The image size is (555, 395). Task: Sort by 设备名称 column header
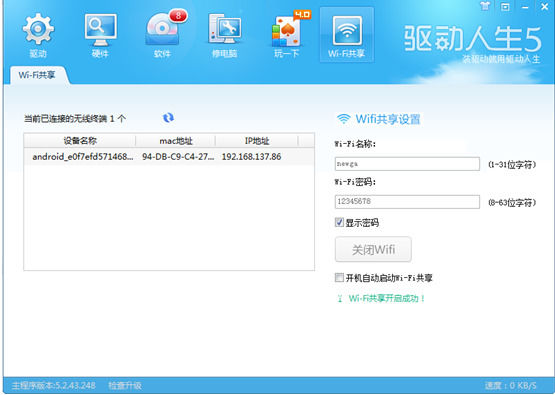pyautogui.click(x=80, y=141)
